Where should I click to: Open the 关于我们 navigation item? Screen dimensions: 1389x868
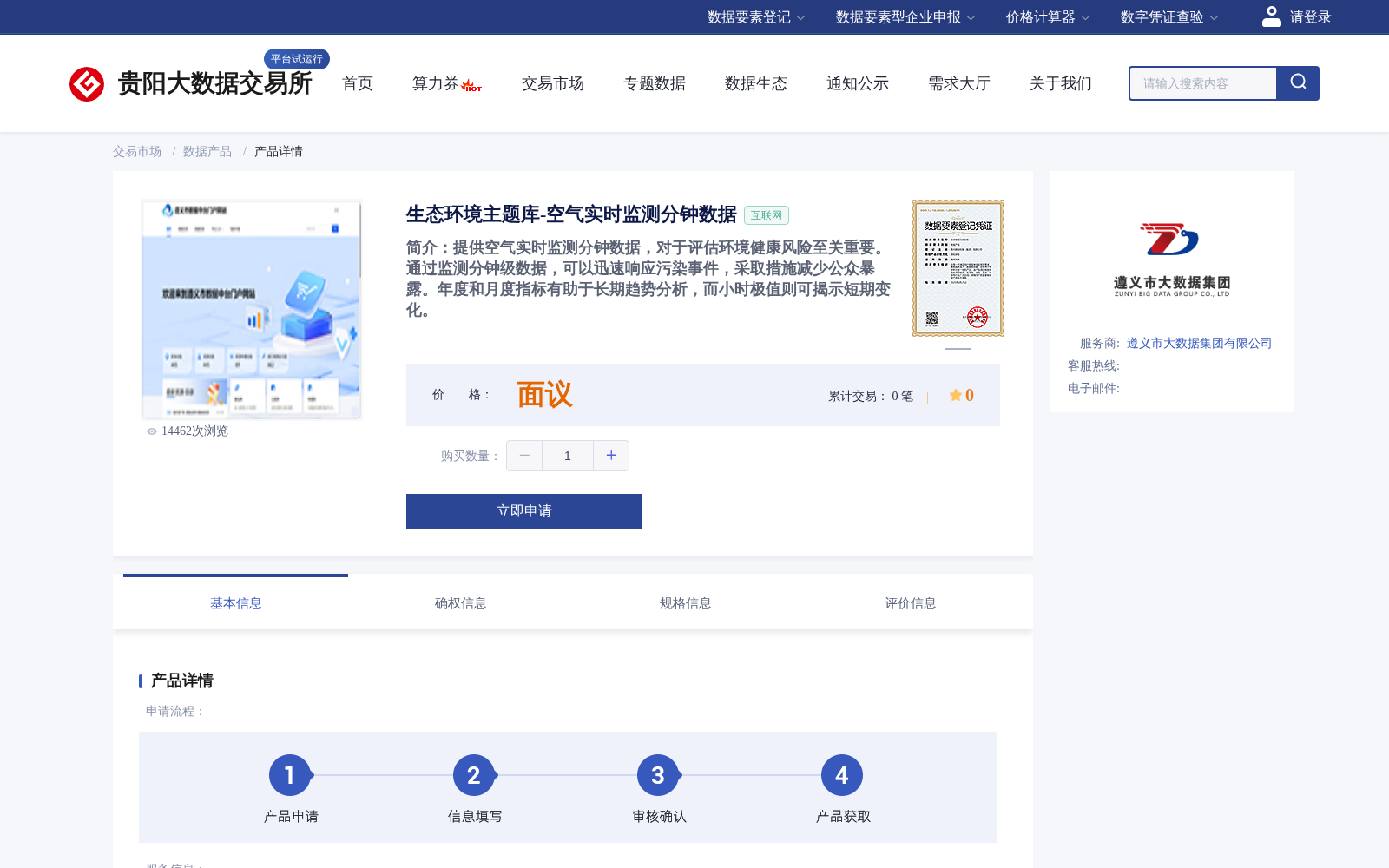(1061, 83)
